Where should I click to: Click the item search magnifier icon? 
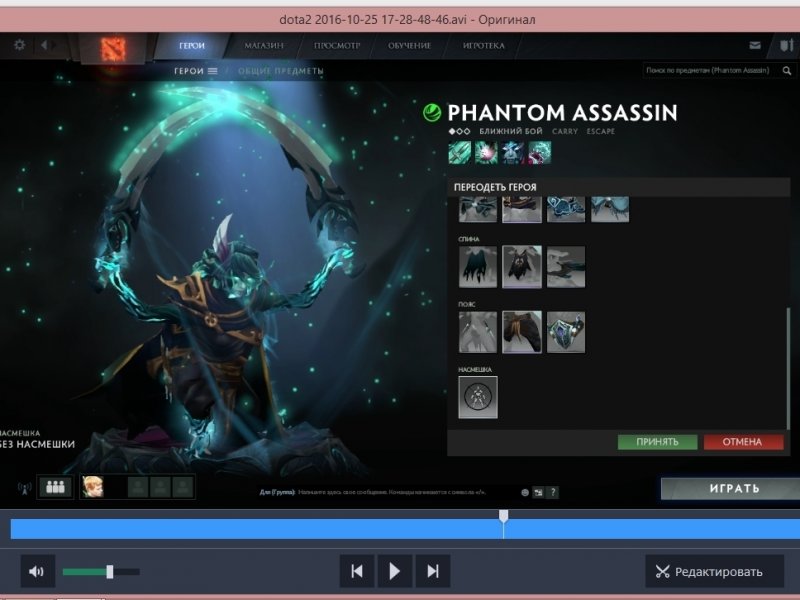click(787, 71)
